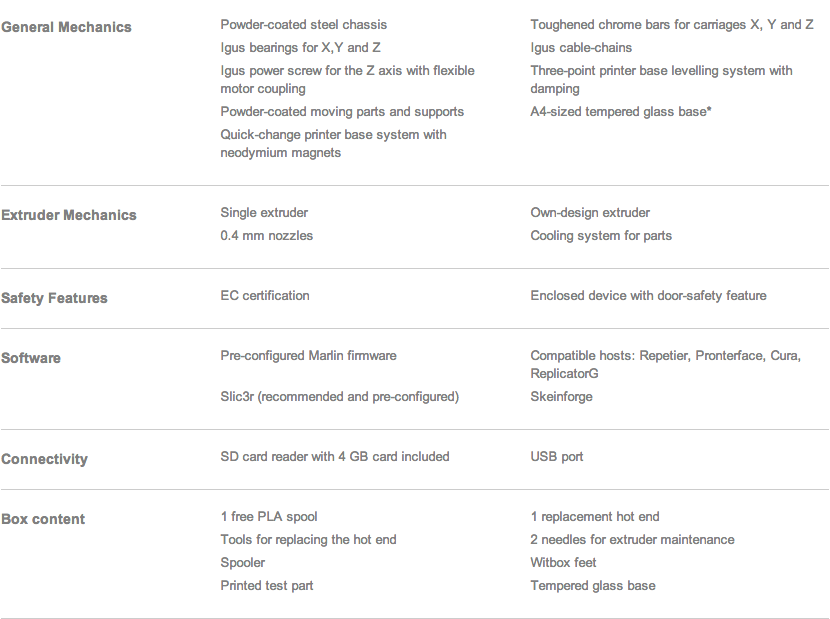Select the Skeinforge entry
This screenshot has width=830, height=619.
click(561, 397)
